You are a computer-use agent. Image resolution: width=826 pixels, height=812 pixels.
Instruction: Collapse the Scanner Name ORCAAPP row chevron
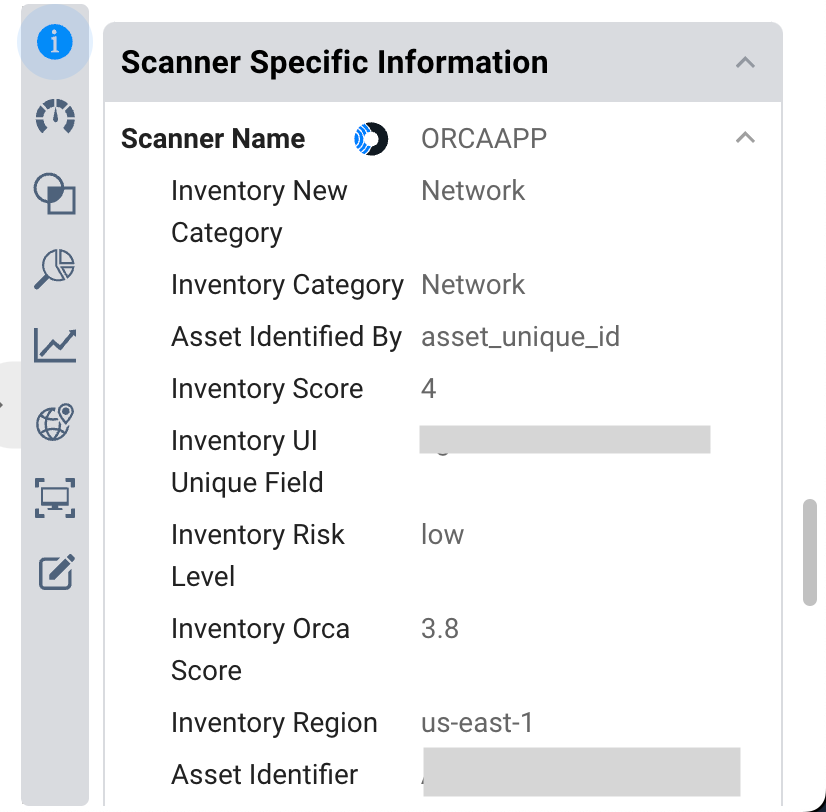[x=745, y=138]
